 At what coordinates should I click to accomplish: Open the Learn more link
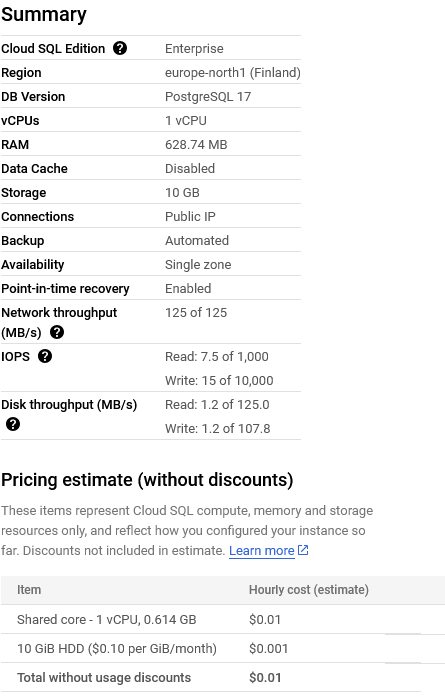[x=262, y=551]
